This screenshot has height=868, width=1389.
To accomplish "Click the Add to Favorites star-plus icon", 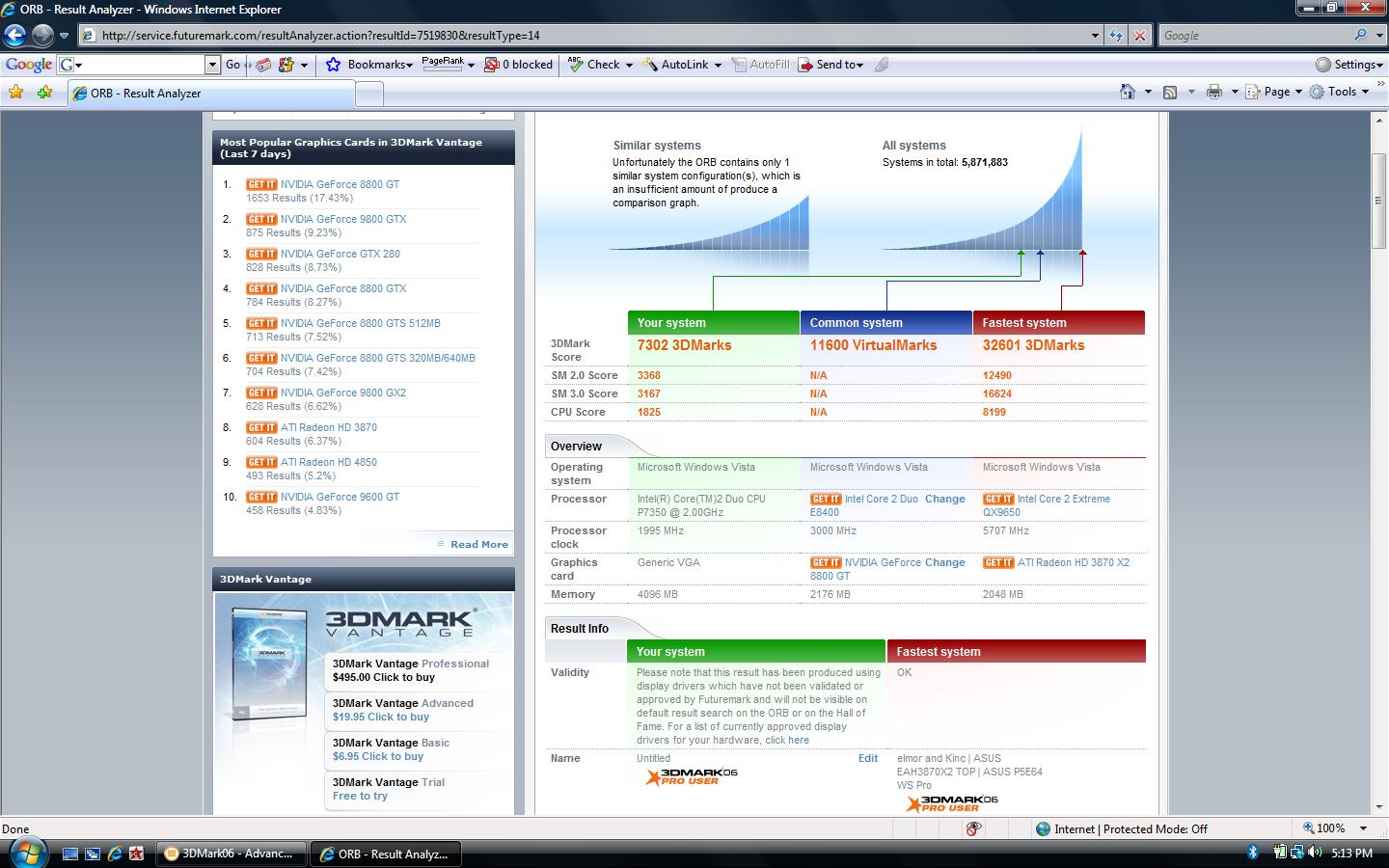I will pos(44,93).
